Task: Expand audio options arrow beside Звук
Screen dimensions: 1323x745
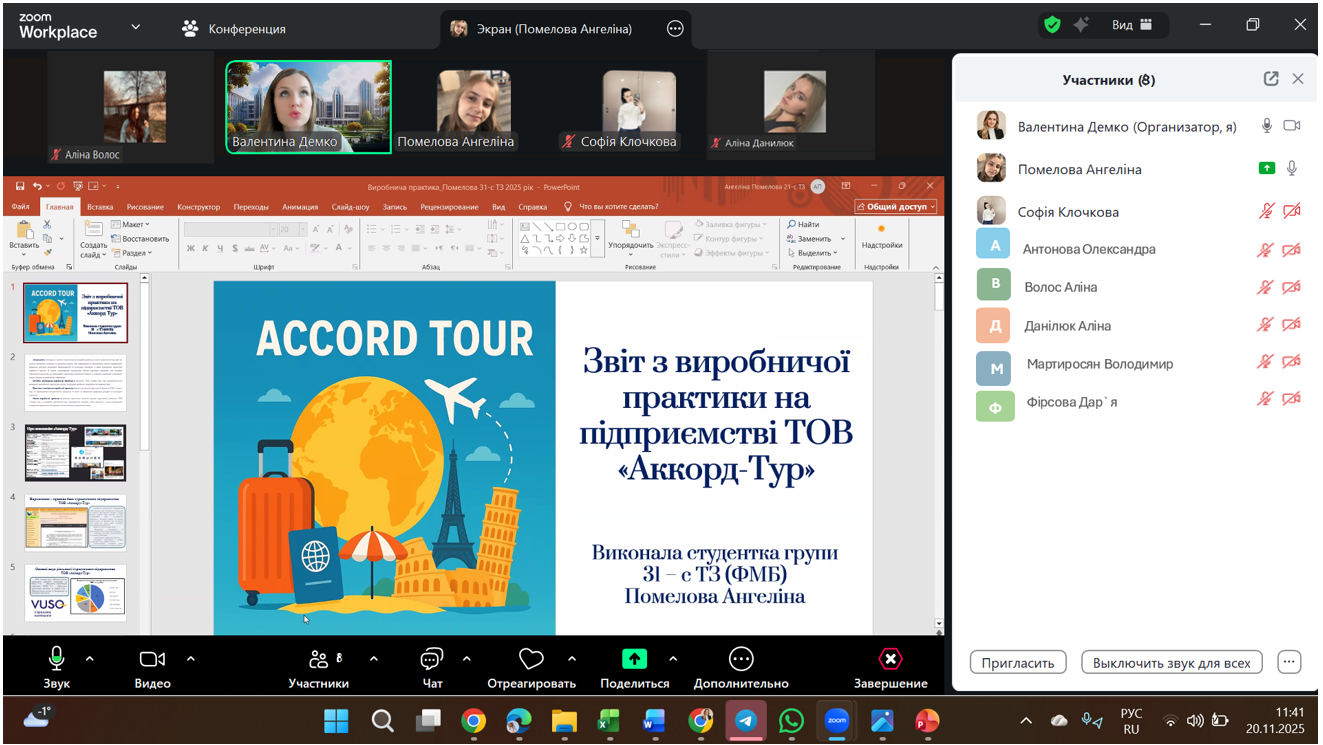Action: (90, 659)
